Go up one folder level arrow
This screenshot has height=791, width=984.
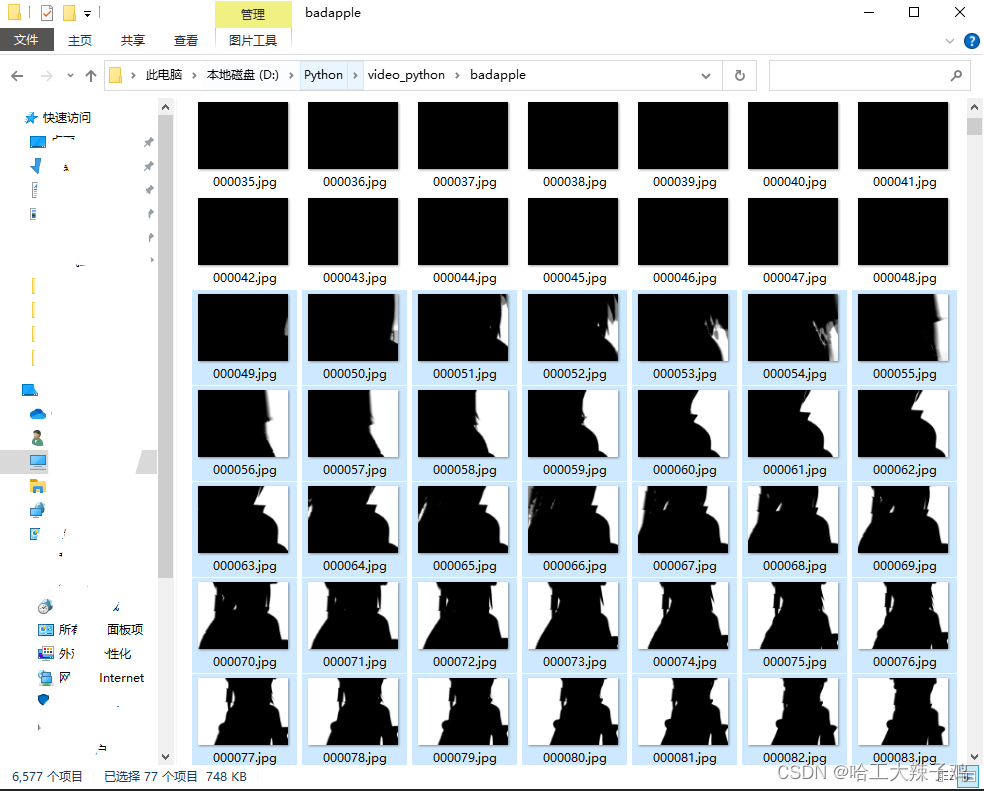click(x=91, y=76)
